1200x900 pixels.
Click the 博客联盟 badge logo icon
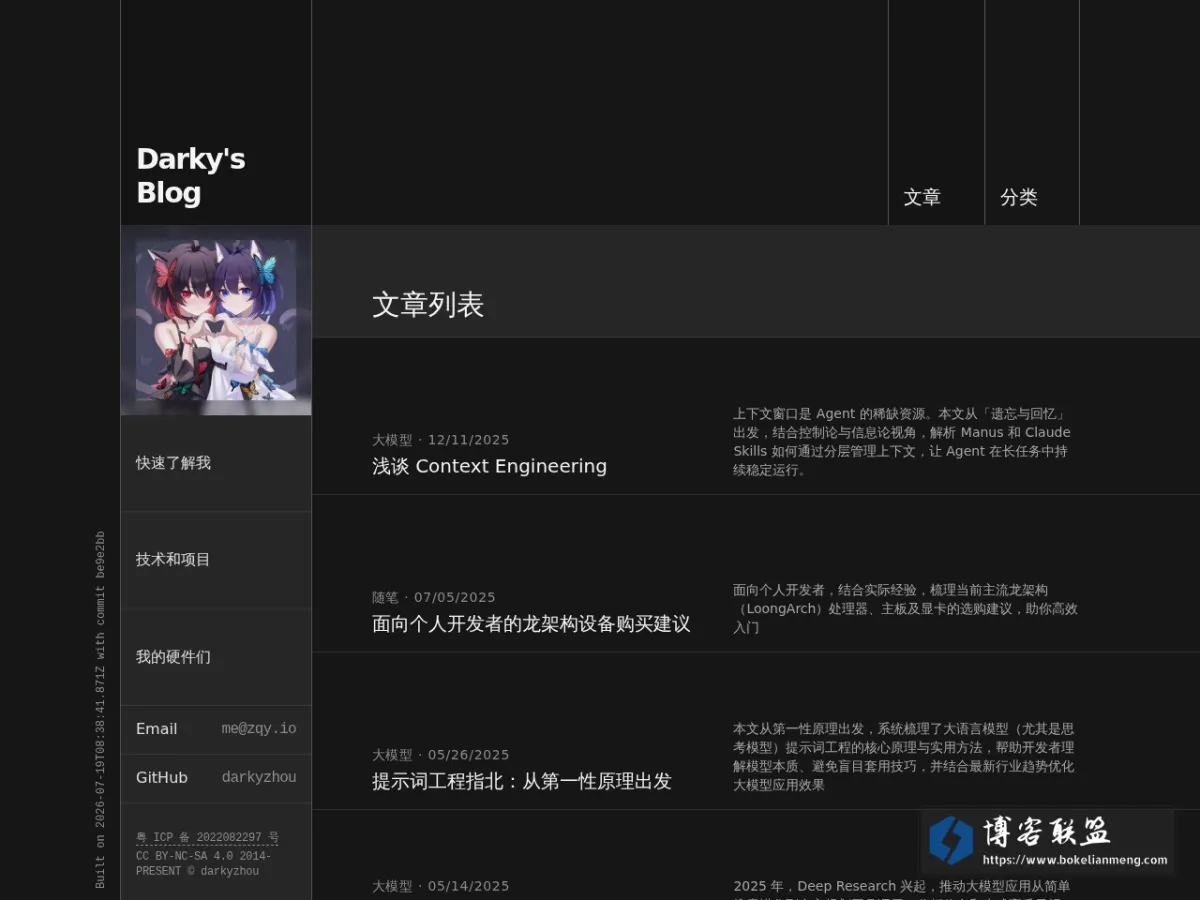[951, 840]
